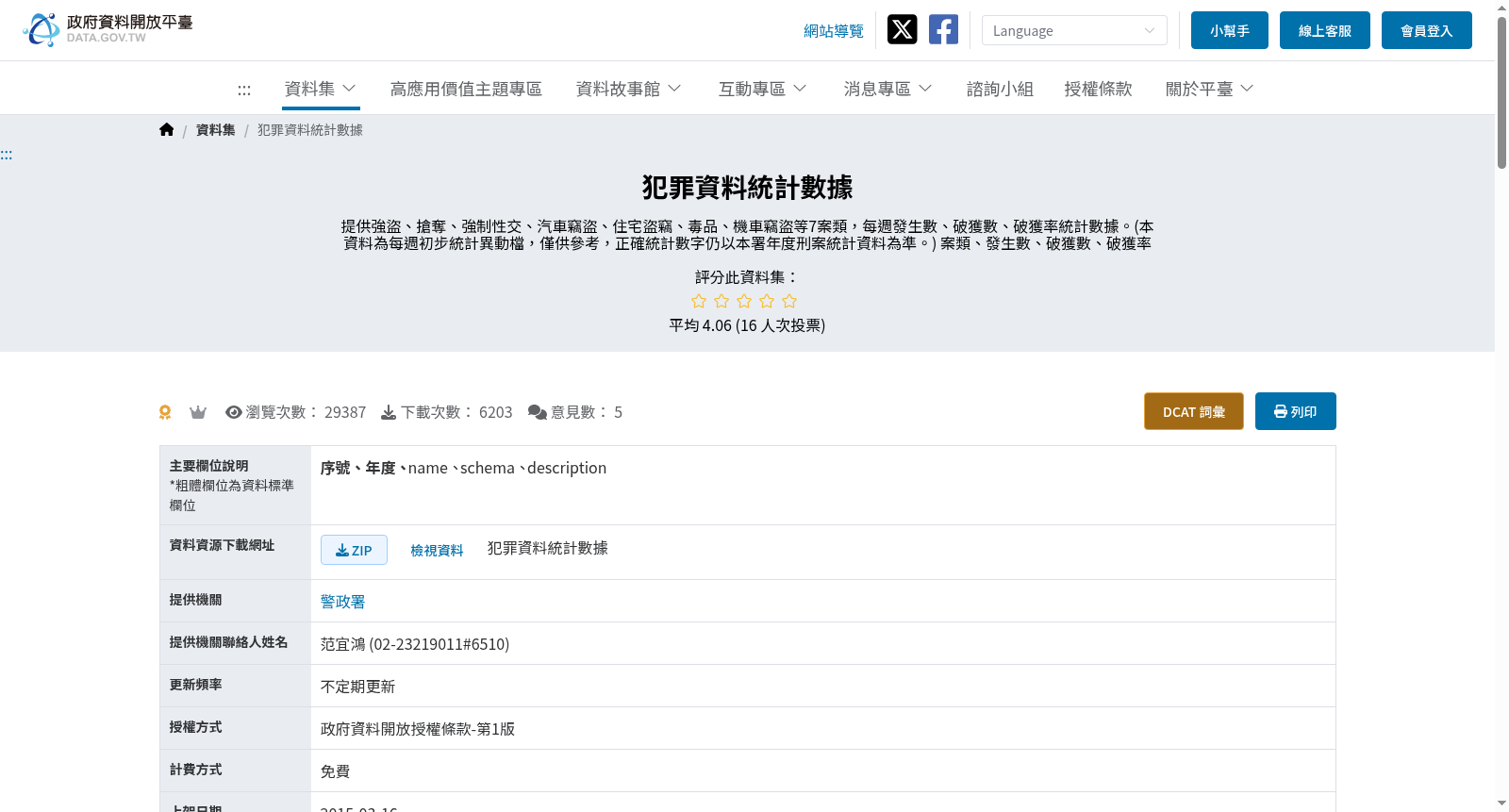
Task: Download the ZIP resource
Action: pyautogui.click(x=354, y=550)
